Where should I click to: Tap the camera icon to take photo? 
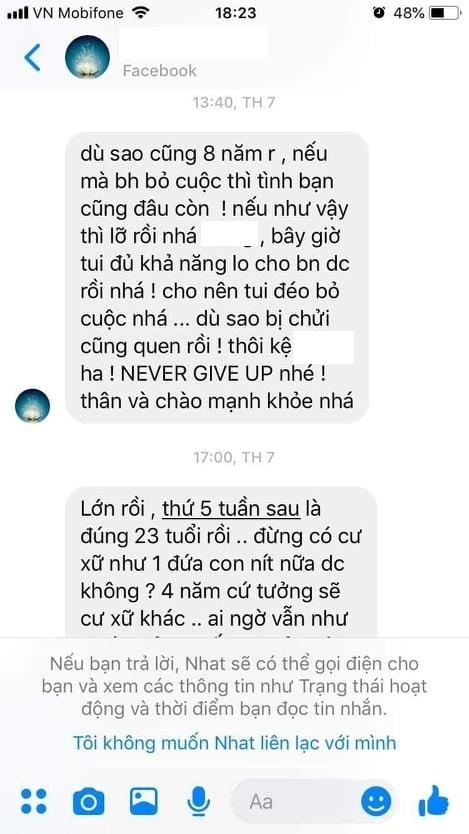[x=88, y=802]
